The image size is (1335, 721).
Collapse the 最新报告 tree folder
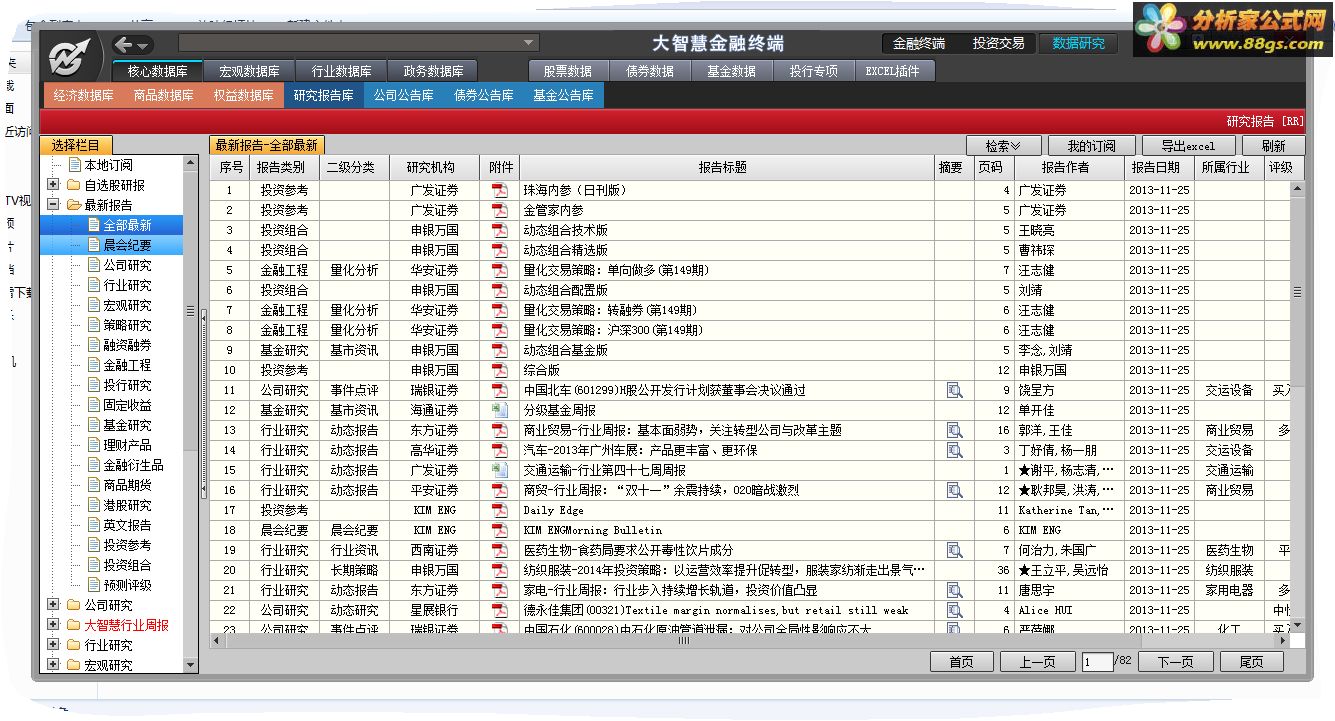click(x=53, y=205)
